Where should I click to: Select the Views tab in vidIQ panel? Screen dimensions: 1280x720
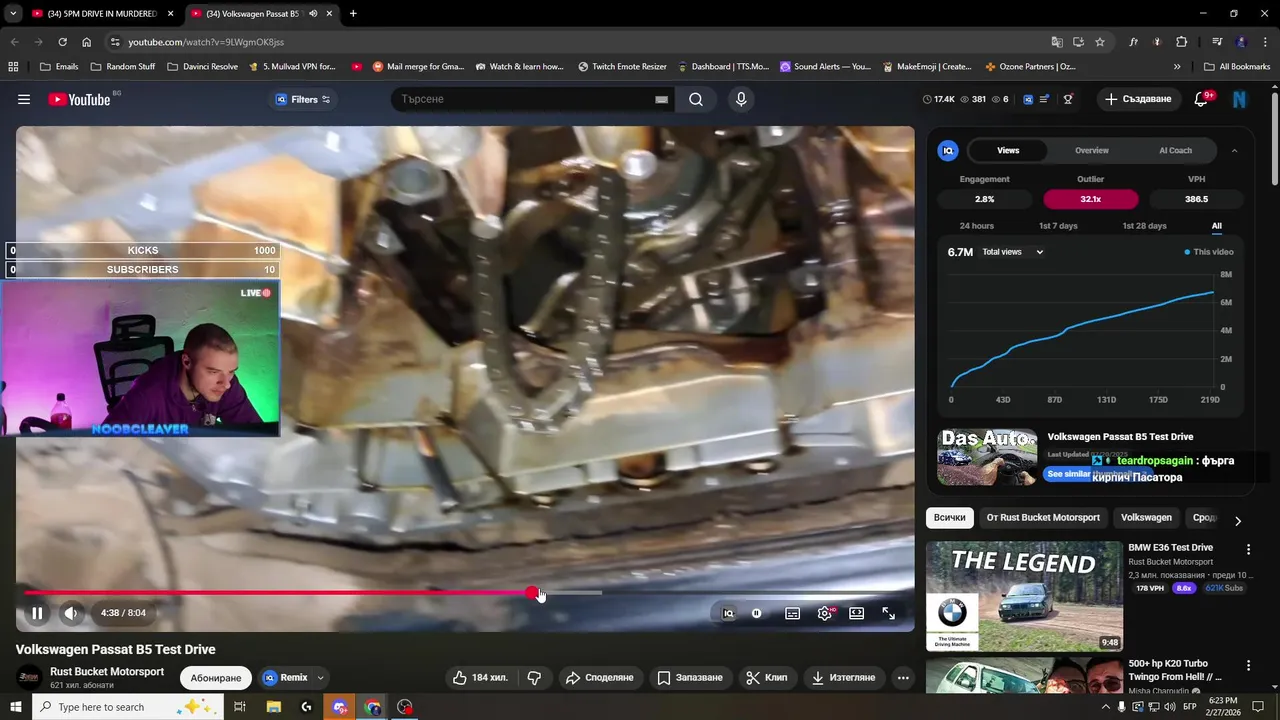tap(1008, 150)
